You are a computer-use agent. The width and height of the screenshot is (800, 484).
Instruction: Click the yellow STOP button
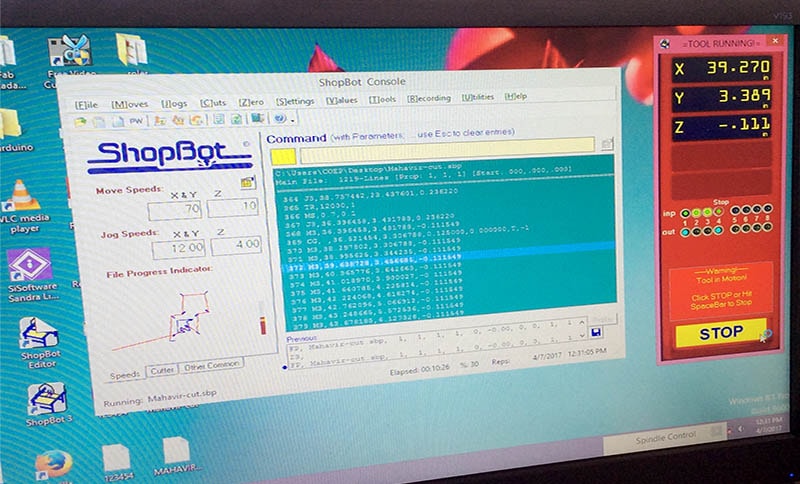[720, 333]
